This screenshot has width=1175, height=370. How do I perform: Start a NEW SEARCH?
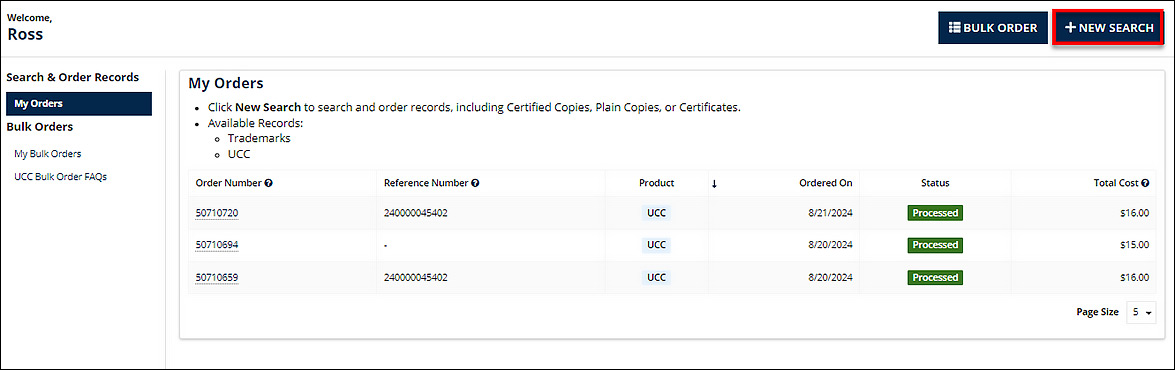[x=1109, y=28]
